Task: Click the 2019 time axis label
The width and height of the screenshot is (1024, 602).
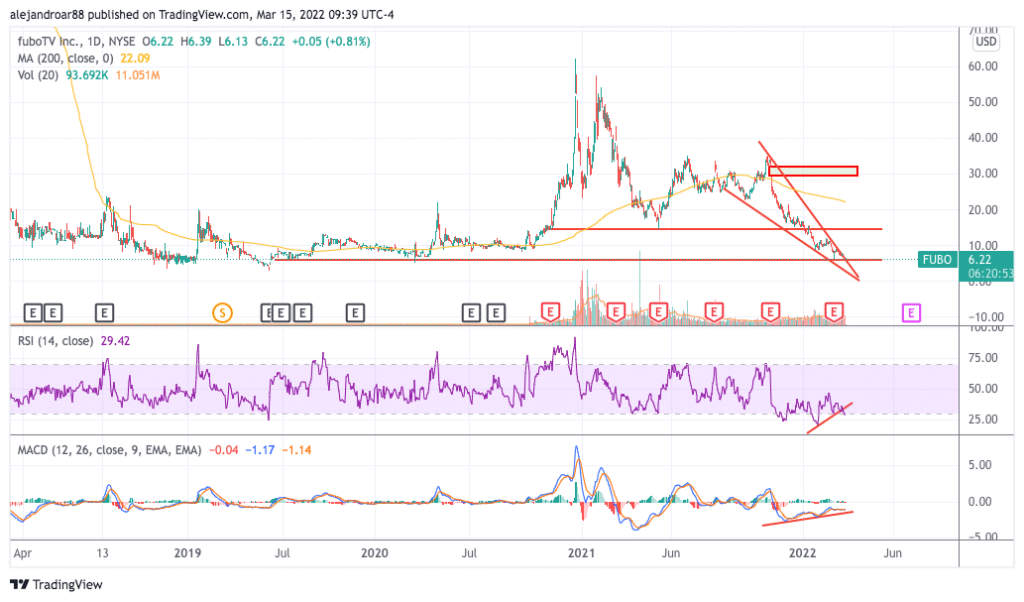Action: coord(187,553)
